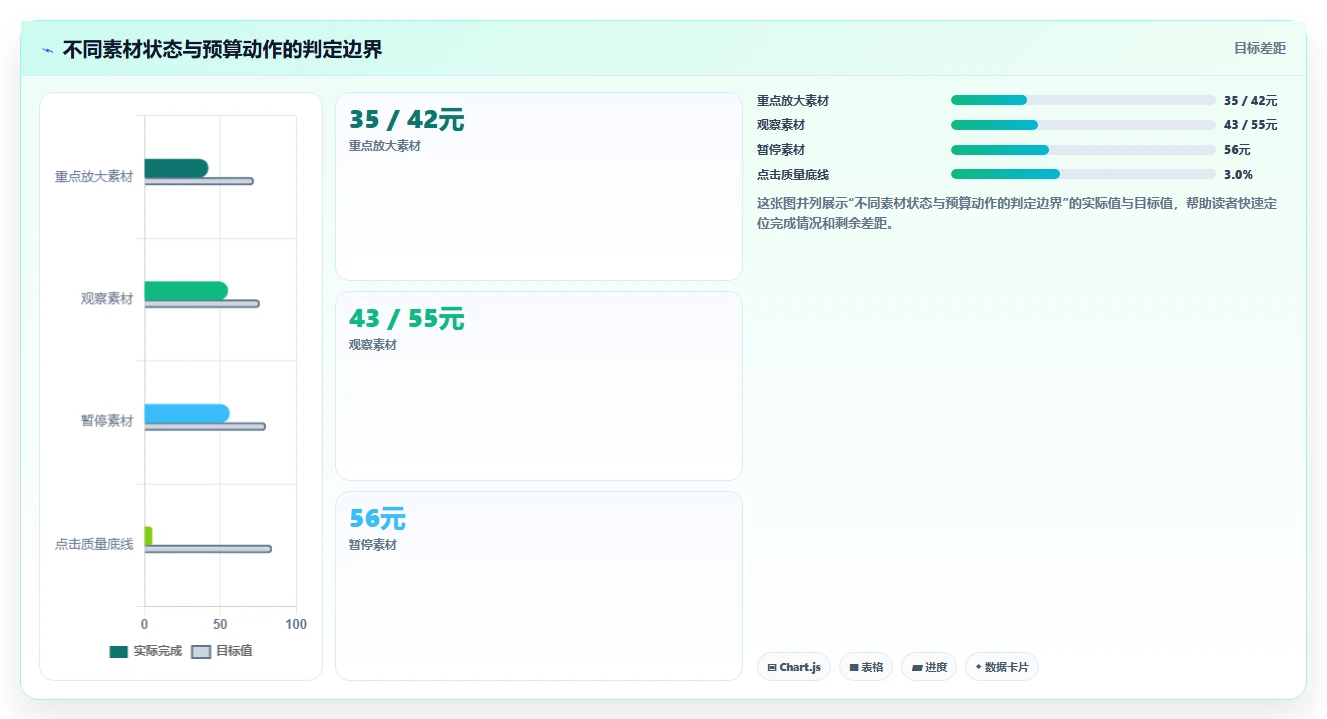
Task: Open the 35 / 42元 data card
Action: pyautogui.click(x=539, y=187)
